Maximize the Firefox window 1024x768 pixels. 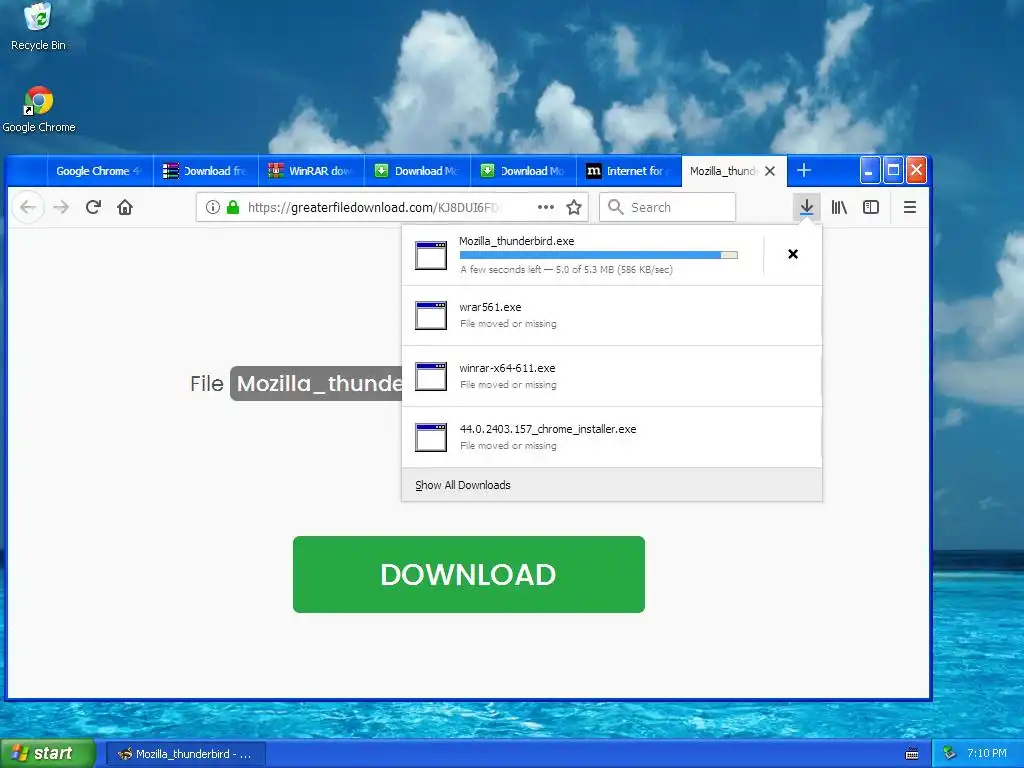[x=893, y=170]
